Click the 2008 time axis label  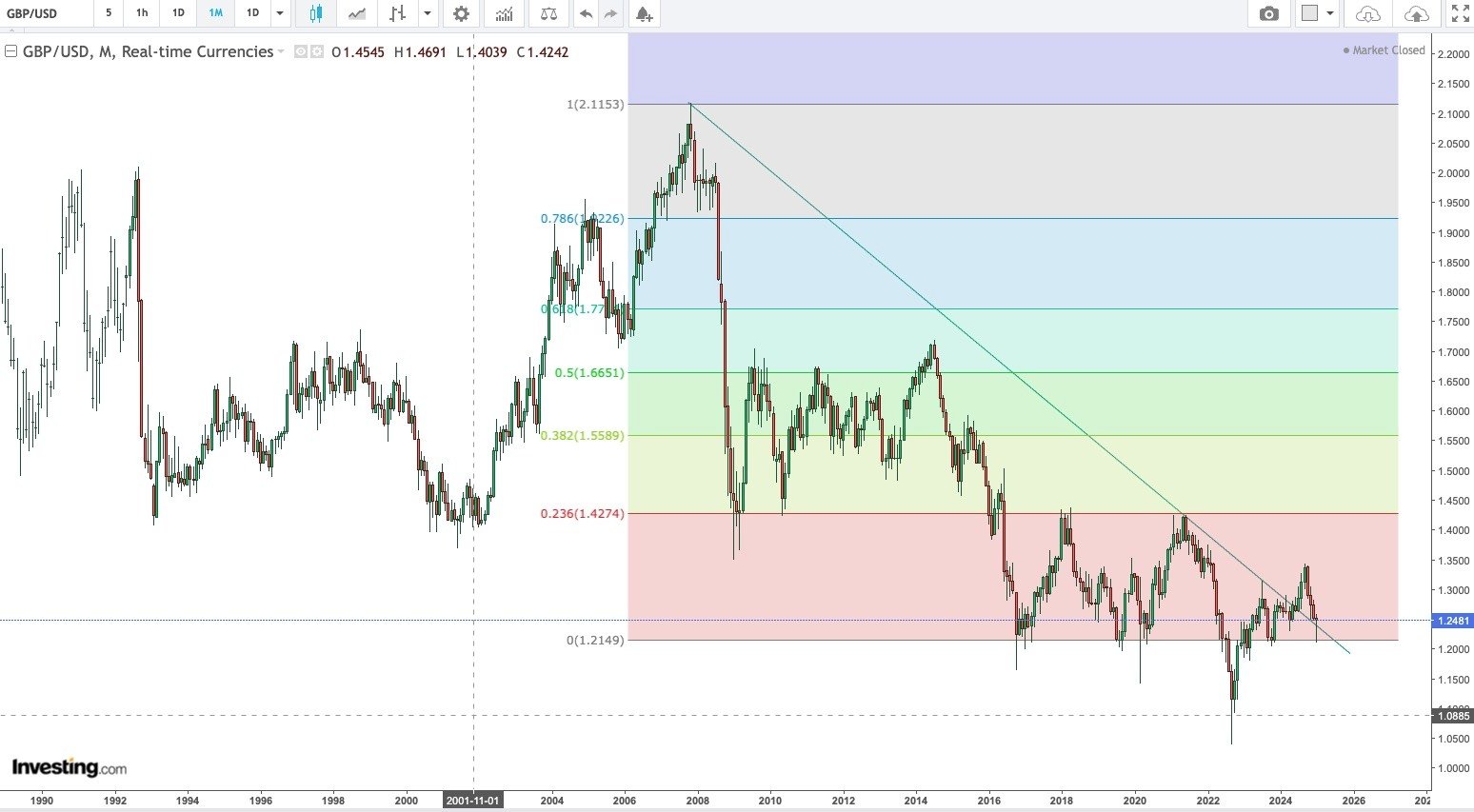(x=697, y=801)
